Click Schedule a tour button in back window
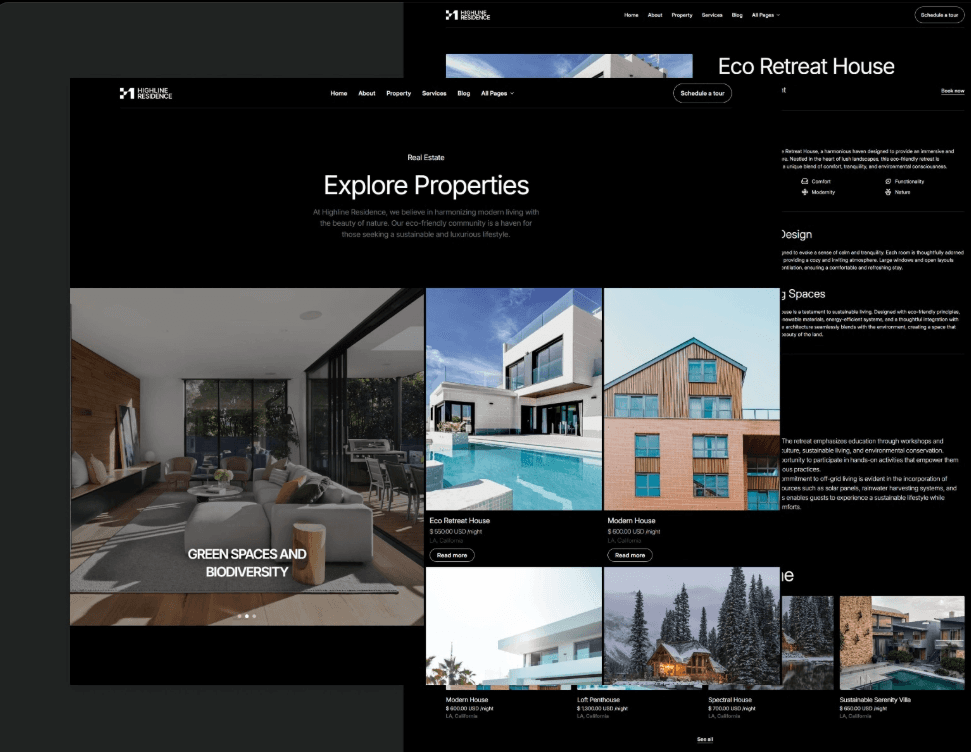Screen dimensions: 971x752 coord(939,15)
